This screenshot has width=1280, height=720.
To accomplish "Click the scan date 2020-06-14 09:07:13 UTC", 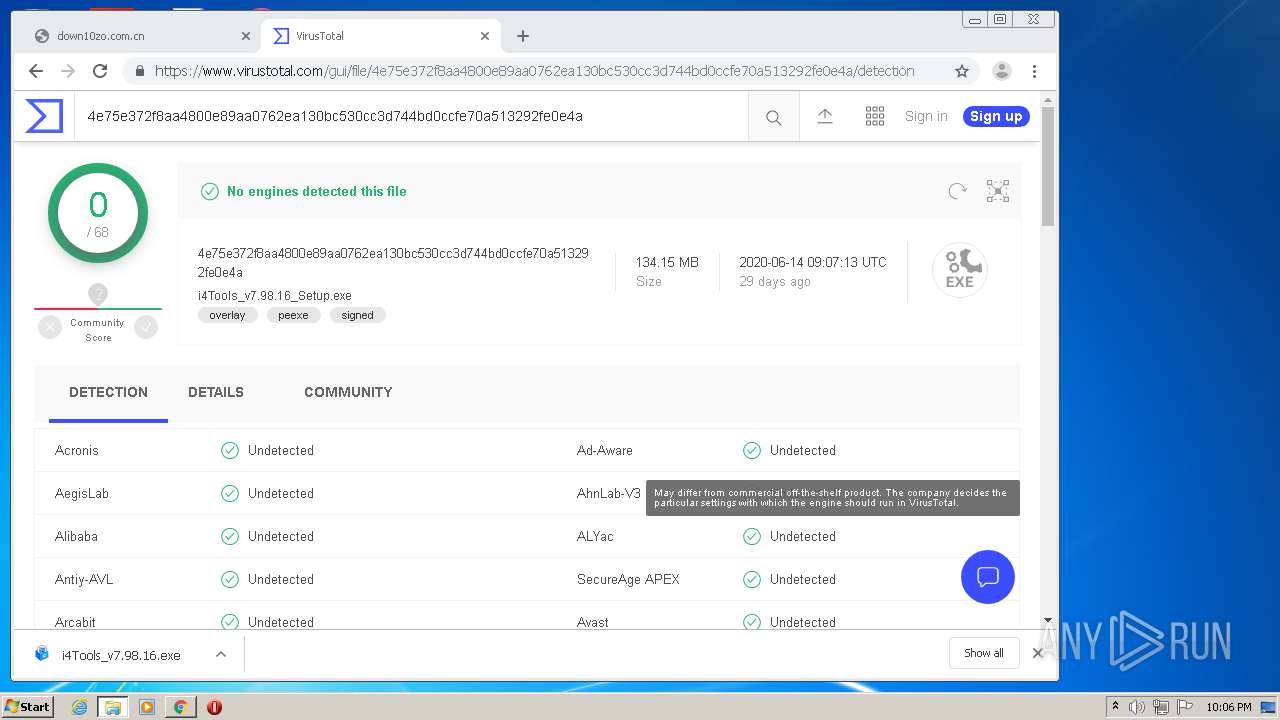I will click(x=813, y=262).
